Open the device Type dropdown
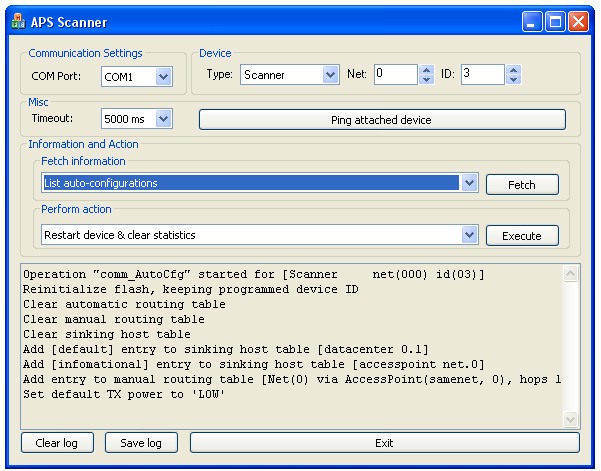The image size is (601, 471). tap(330, 74)
